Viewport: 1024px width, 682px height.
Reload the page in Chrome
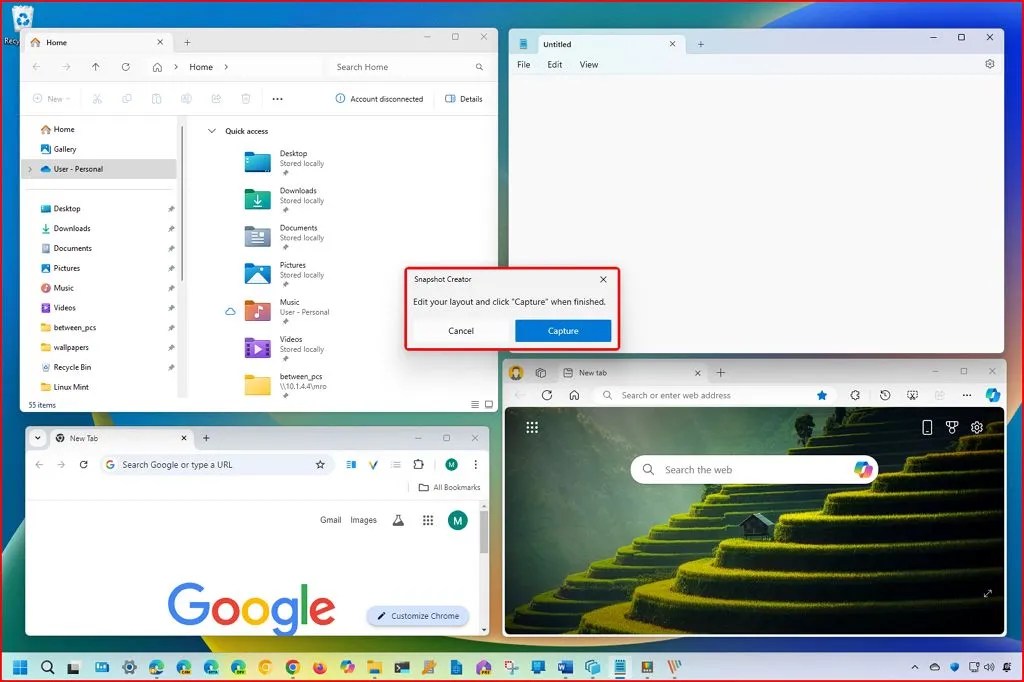(84, 464)
